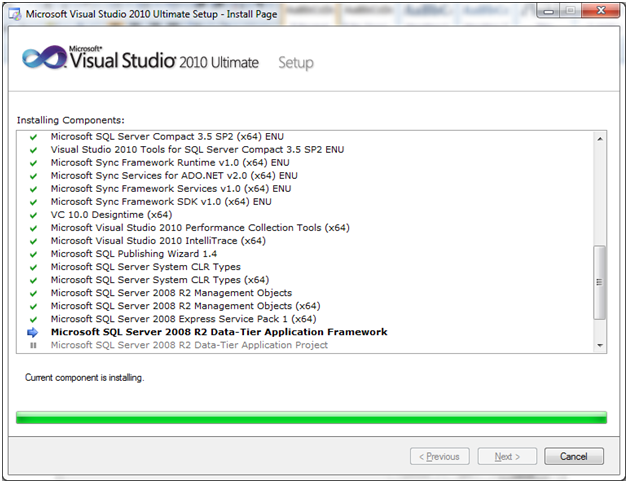Click checkmark next to Sync Framework Runtime v1.0
Screen dimensions: 628x483
pos(33,163)
